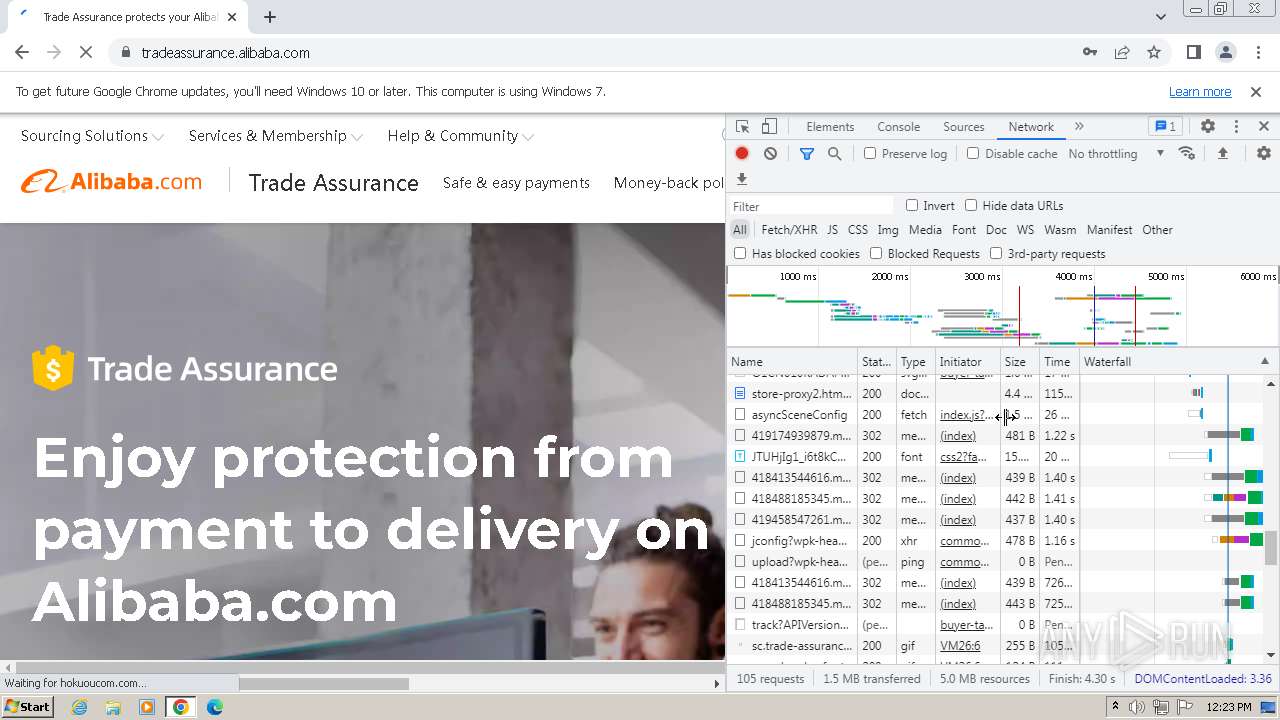Clear the network log
The image size is (1280, 720).
[x=770, y=153]
